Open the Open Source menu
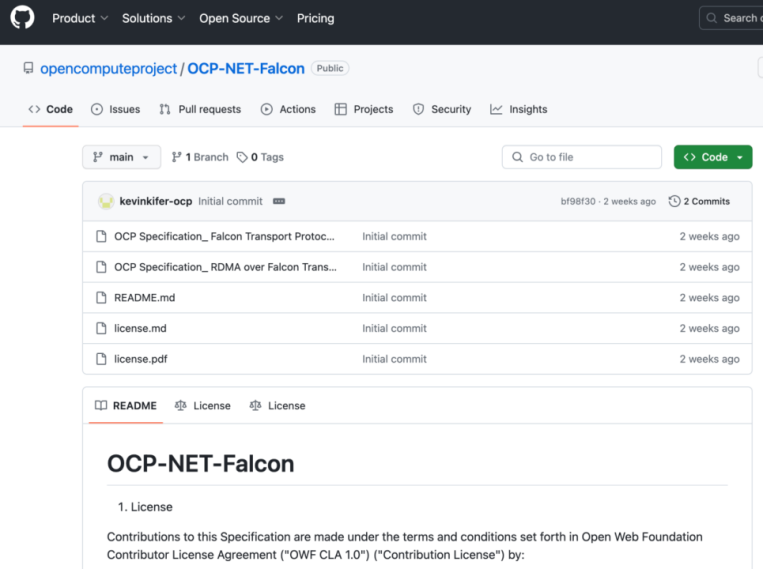This screenshot has width=763, height=569. point(241,18)
